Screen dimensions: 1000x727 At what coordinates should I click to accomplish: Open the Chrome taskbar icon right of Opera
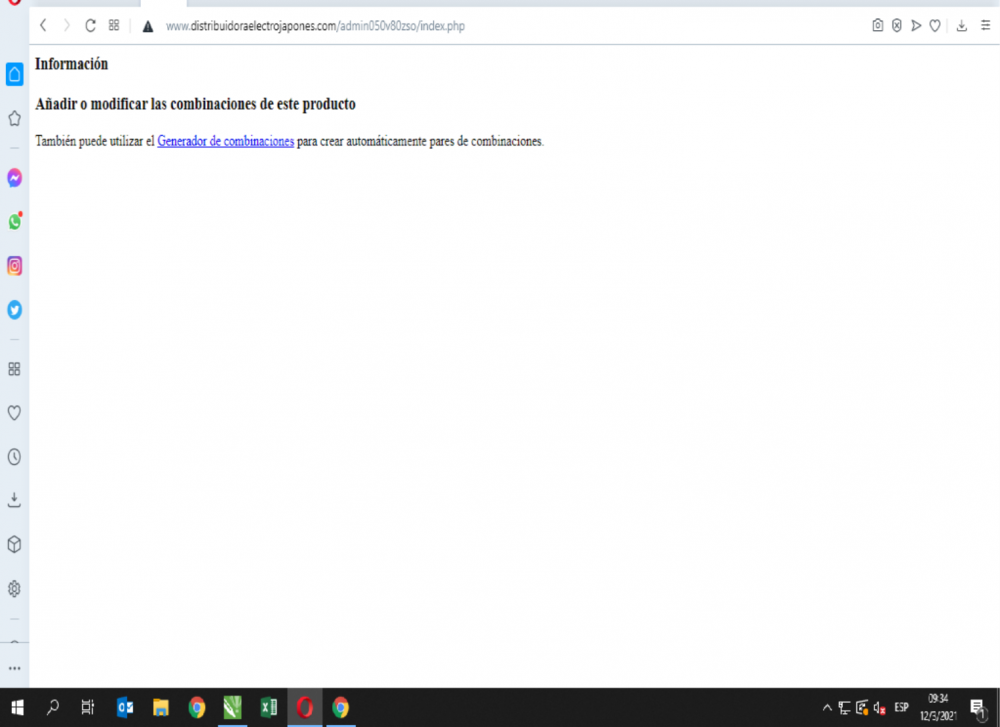click(x=341, y=707)
